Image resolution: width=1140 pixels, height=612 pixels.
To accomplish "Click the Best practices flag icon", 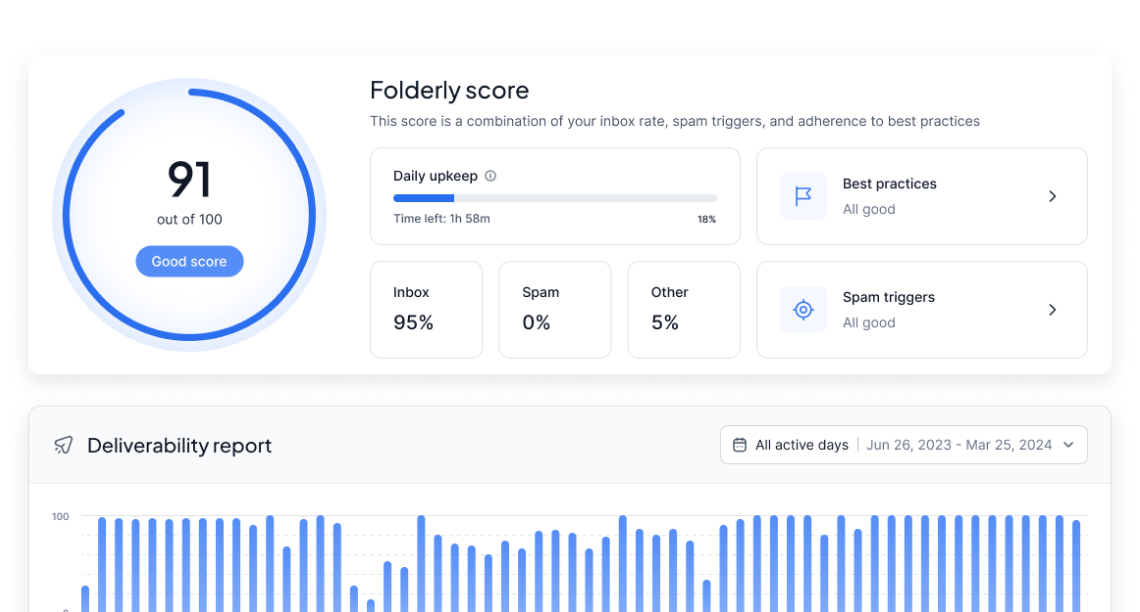I will (803, 196).
